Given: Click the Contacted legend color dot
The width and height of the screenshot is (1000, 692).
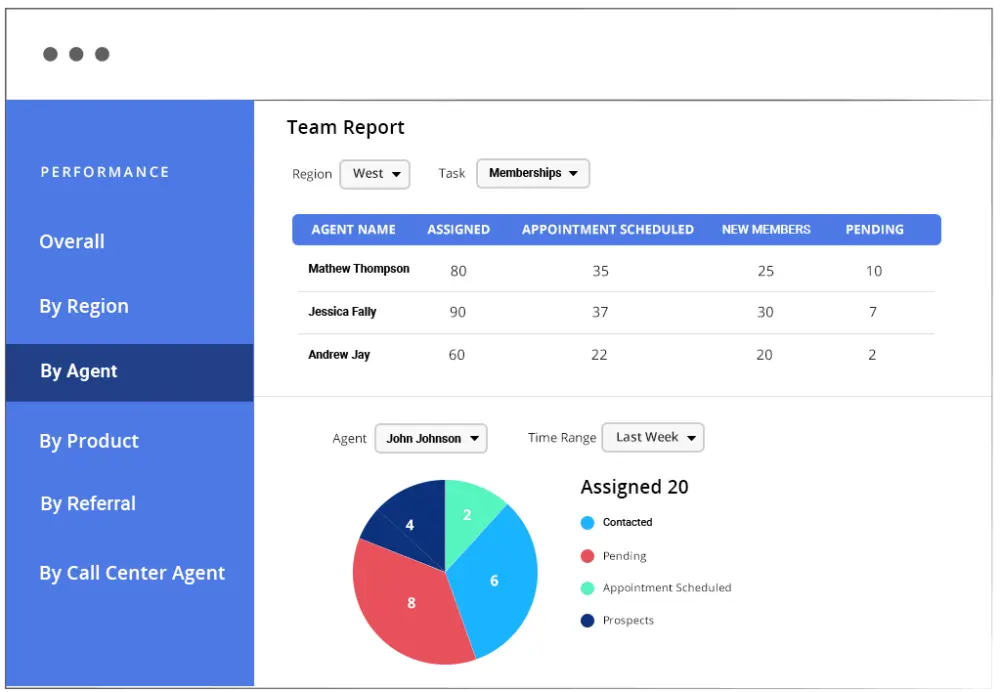Looking at the screenshot, I should tap(586, 522).
